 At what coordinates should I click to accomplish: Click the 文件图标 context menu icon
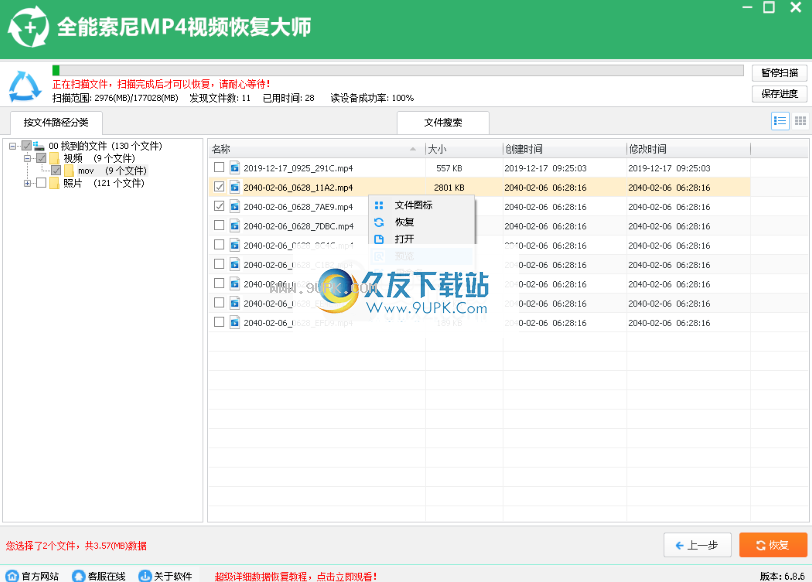379,205
